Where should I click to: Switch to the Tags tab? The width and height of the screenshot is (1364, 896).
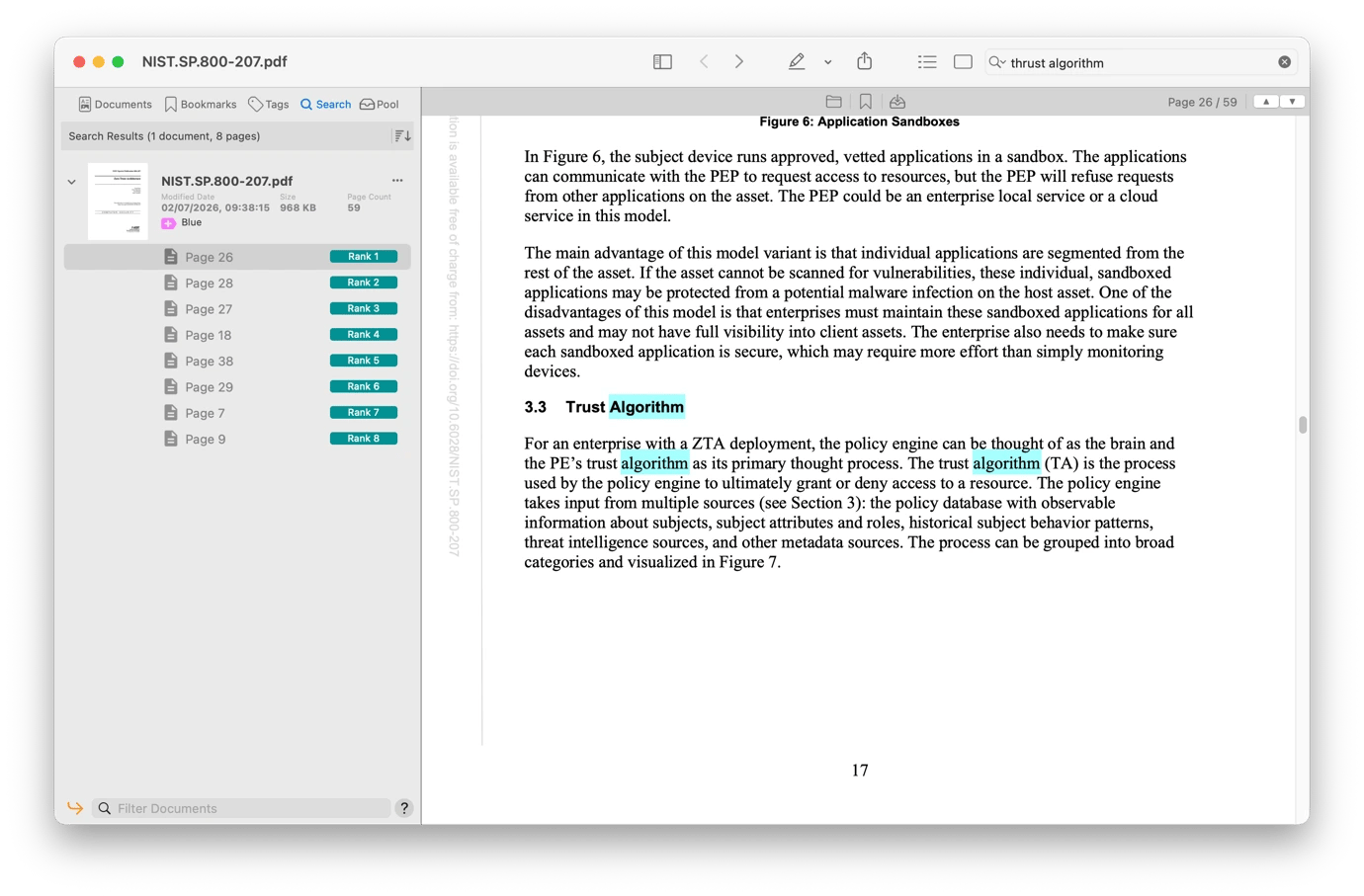tap(269, 104)
